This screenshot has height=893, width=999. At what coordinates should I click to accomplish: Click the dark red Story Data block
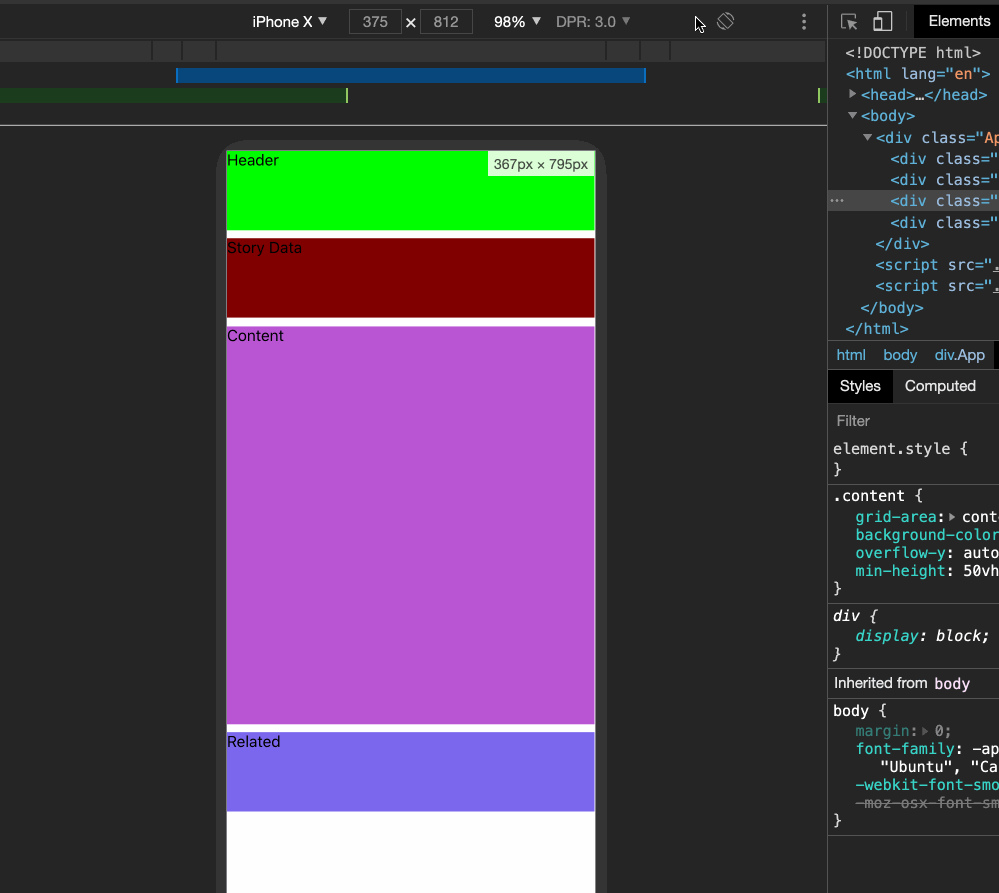click(x=411, y=278)
